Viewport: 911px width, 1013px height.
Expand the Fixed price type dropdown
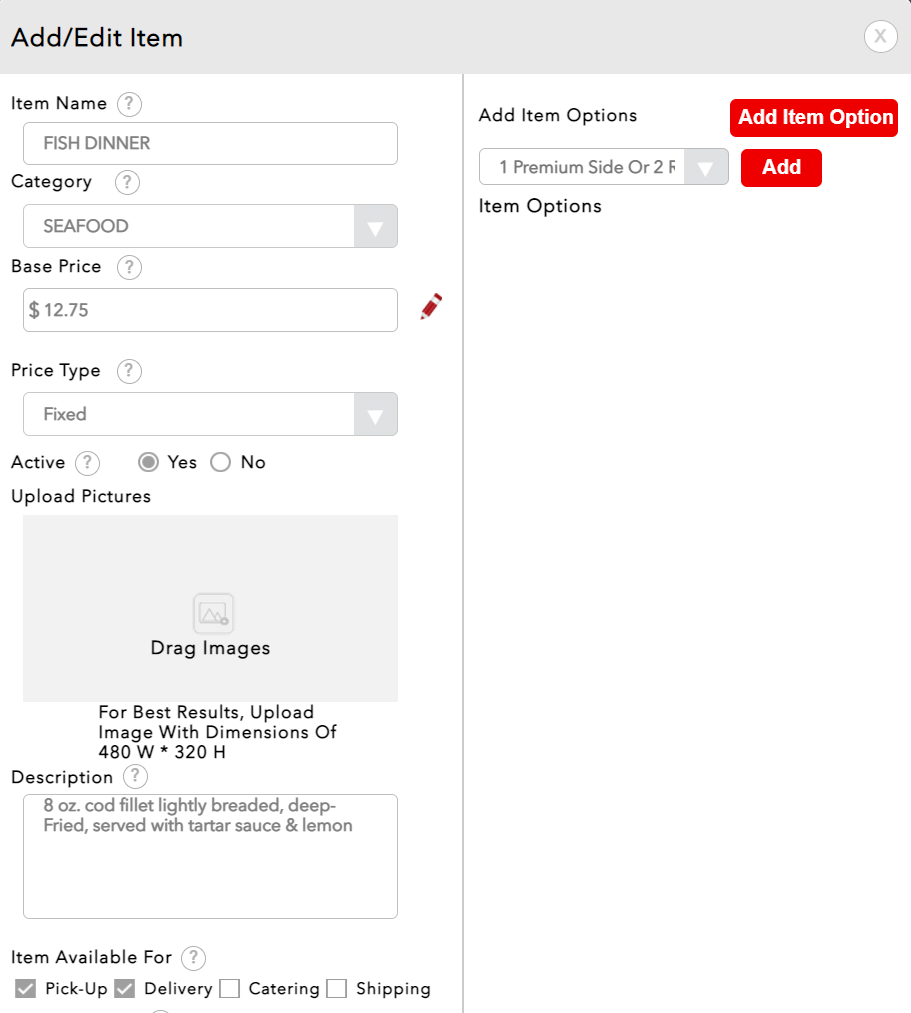click(x=210, y=414)
